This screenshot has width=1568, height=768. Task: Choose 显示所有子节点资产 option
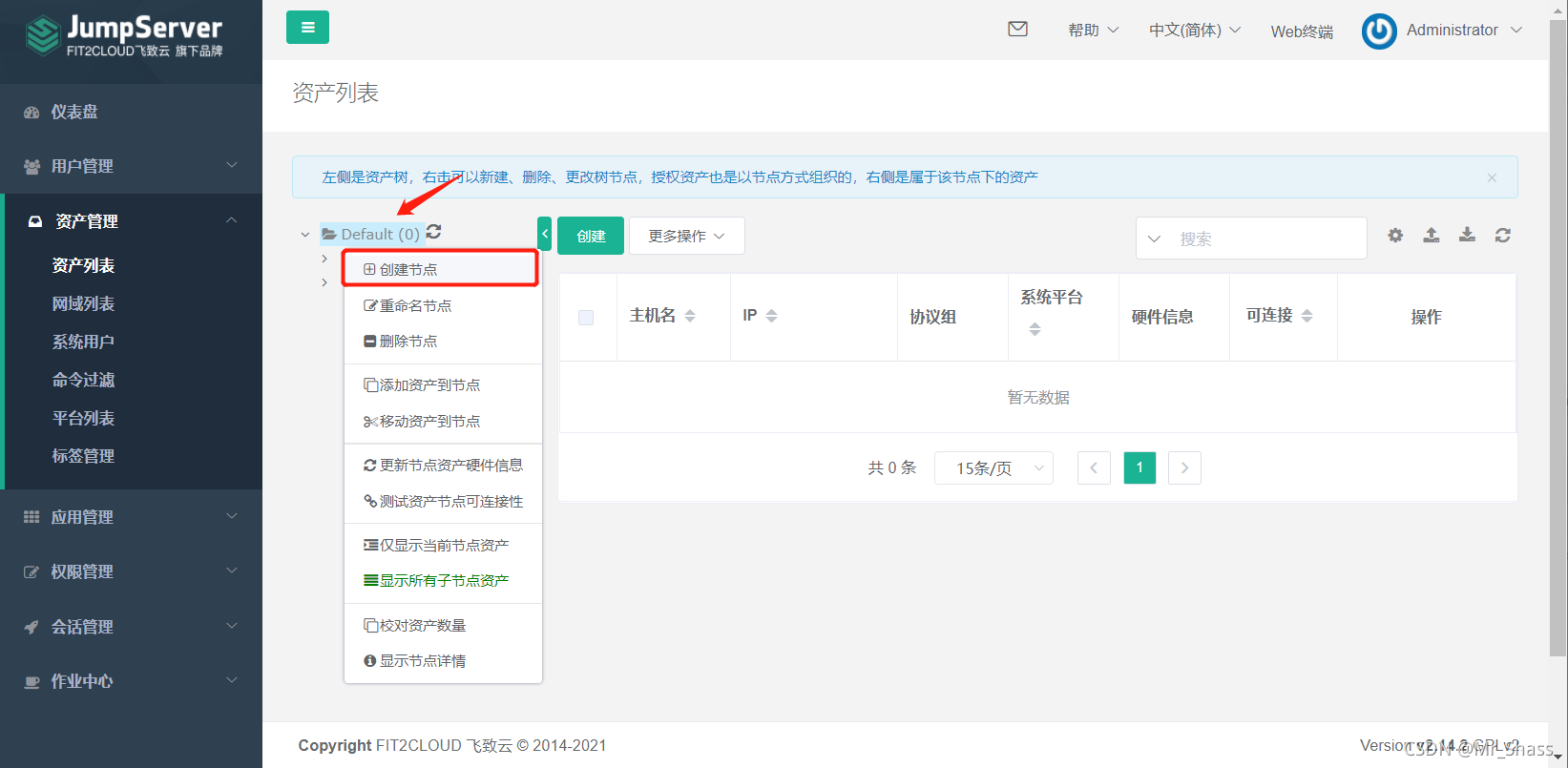coord(443,580)
